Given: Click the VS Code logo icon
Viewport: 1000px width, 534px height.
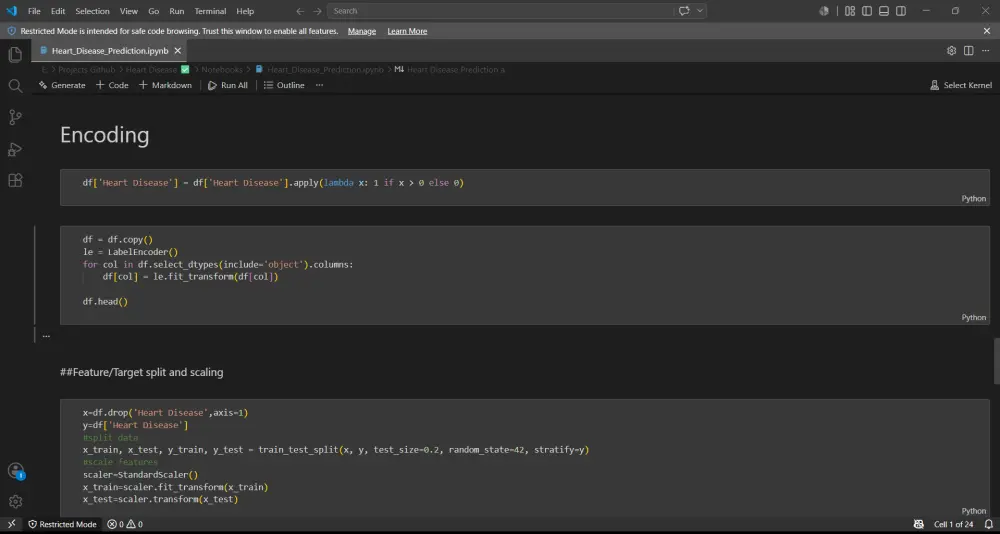Looking at the screenshot, I should (11, 11).
